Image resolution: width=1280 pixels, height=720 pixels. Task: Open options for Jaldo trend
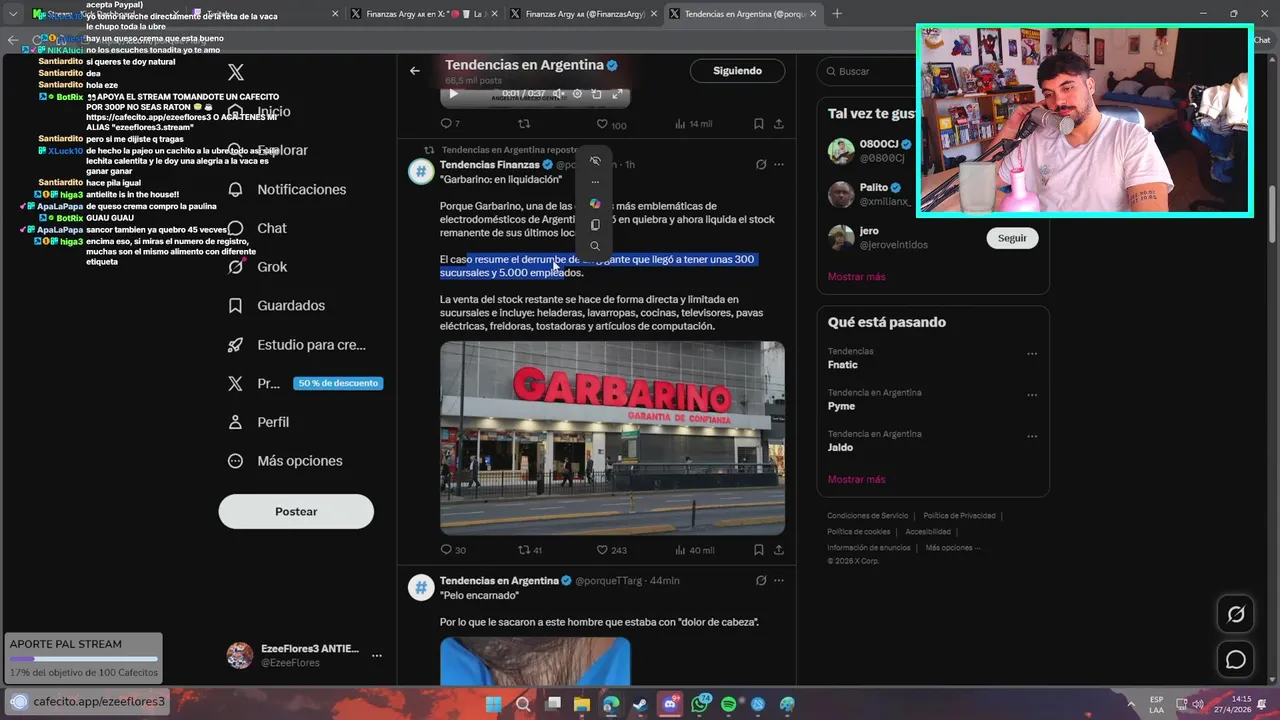tap(1032, 436)
